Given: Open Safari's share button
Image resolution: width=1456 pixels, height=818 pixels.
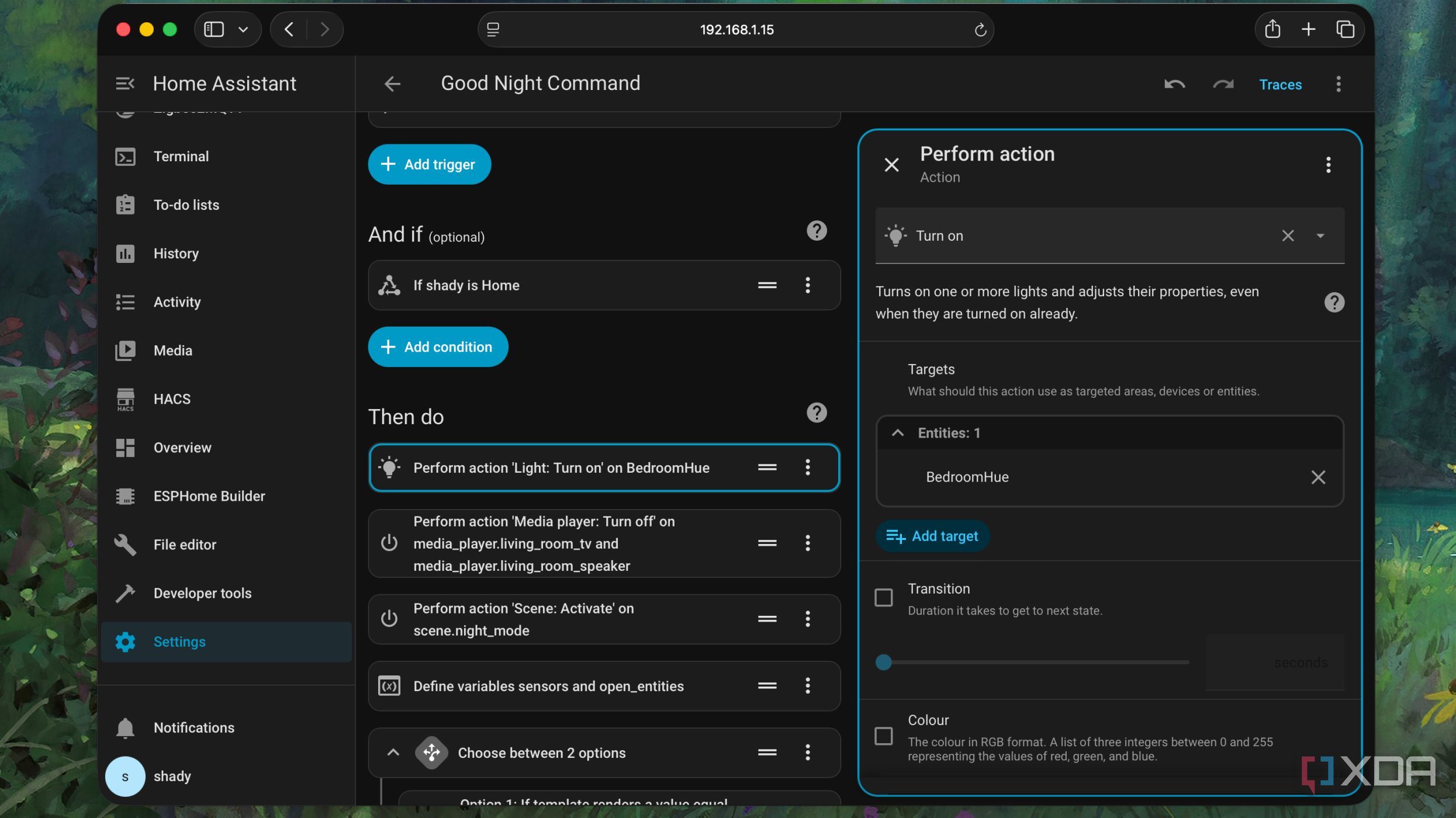Looking at the screenshot, I should tap(1272, 29).
